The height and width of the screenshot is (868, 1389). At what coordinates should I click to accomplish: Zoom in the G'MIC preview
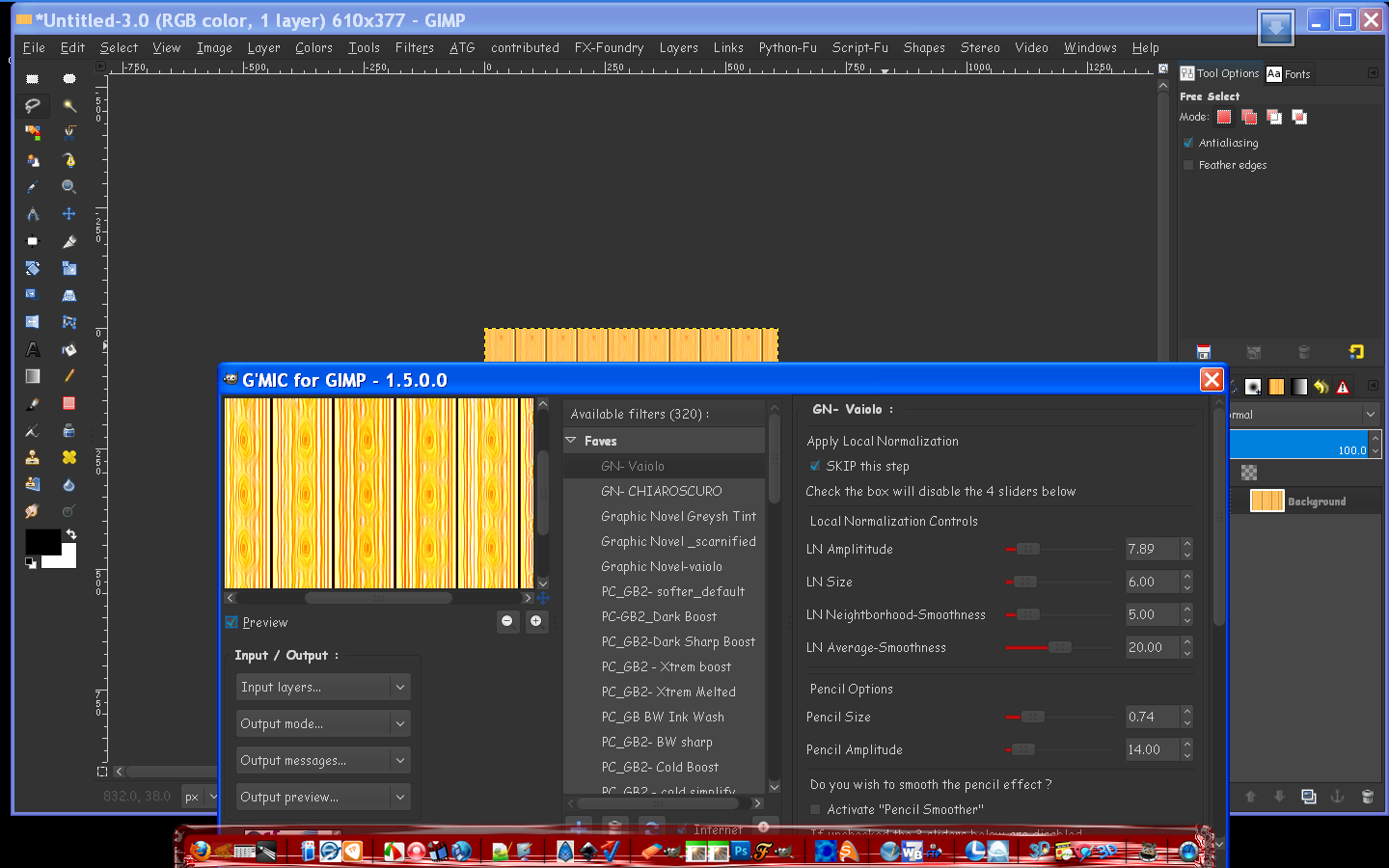(x=536, y=622)
